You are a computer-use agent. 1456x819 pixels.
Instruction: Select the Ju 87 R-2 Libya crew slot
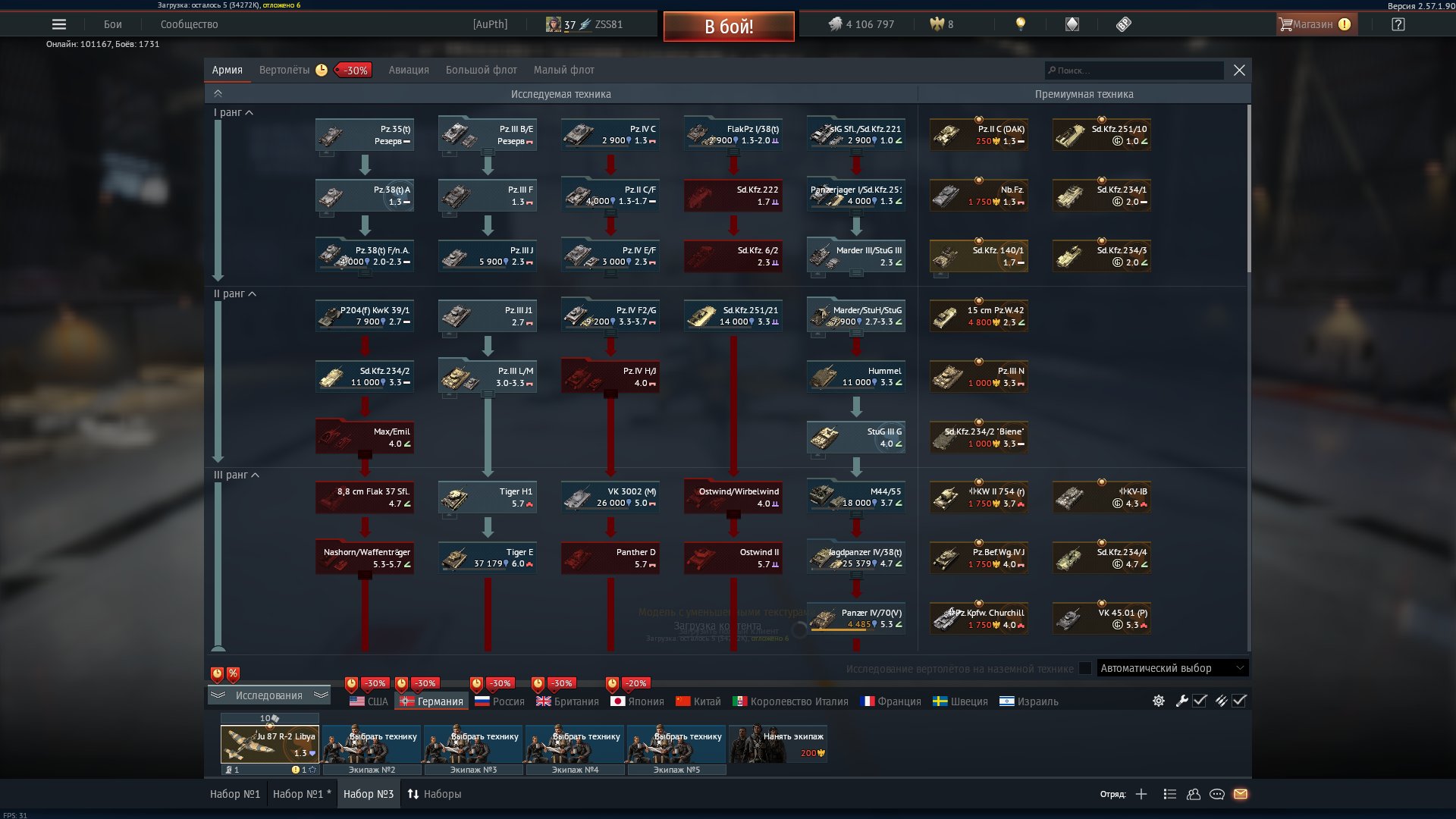270,744
